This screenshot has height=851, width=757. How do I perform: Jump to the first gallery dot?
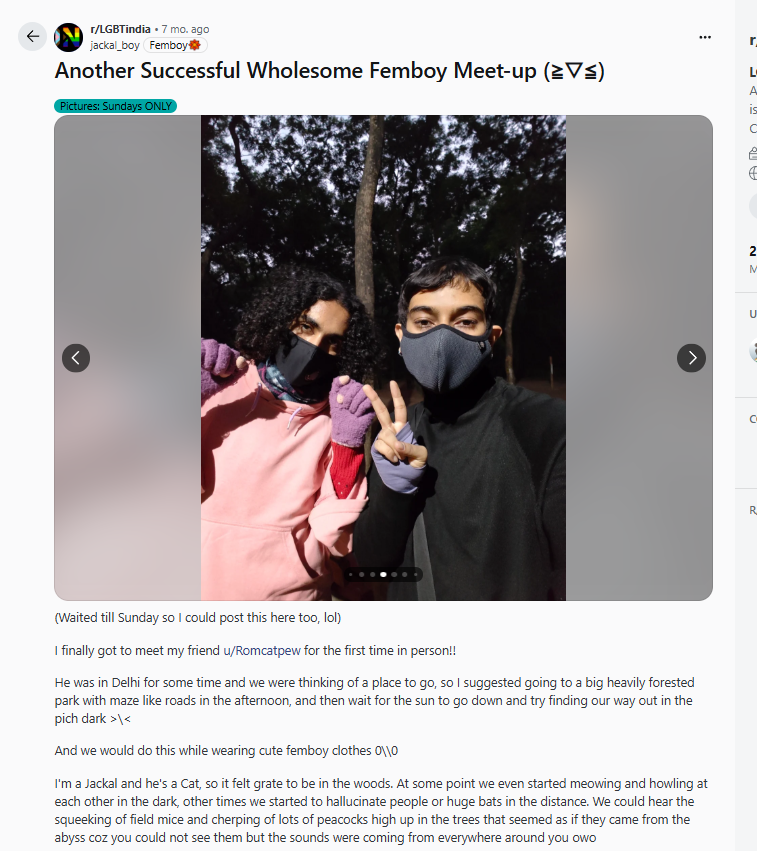tap(351, 574)
